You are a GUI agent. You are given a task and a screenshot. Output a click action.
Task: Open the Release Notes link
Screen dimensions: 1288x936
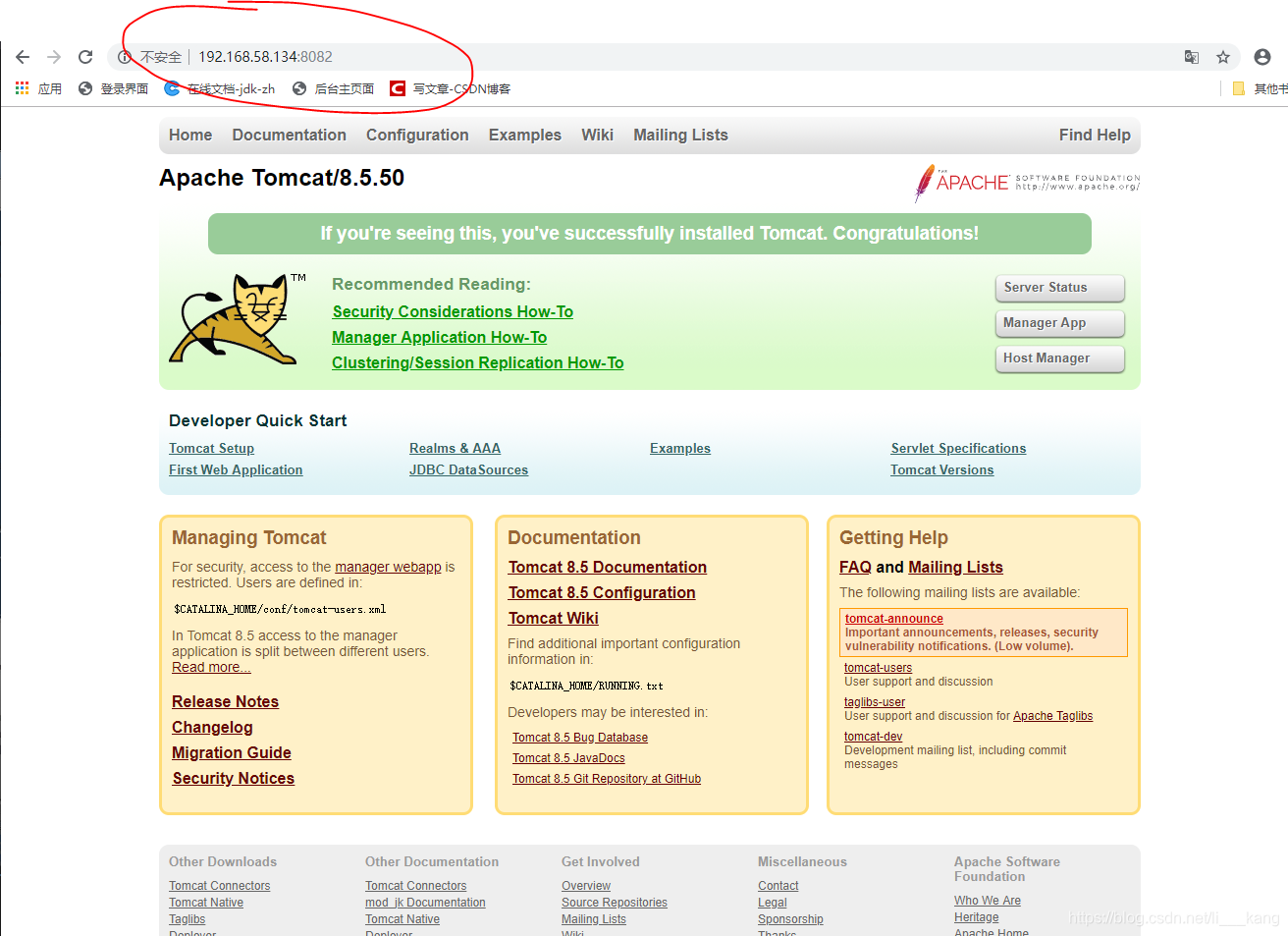(225, 701)
